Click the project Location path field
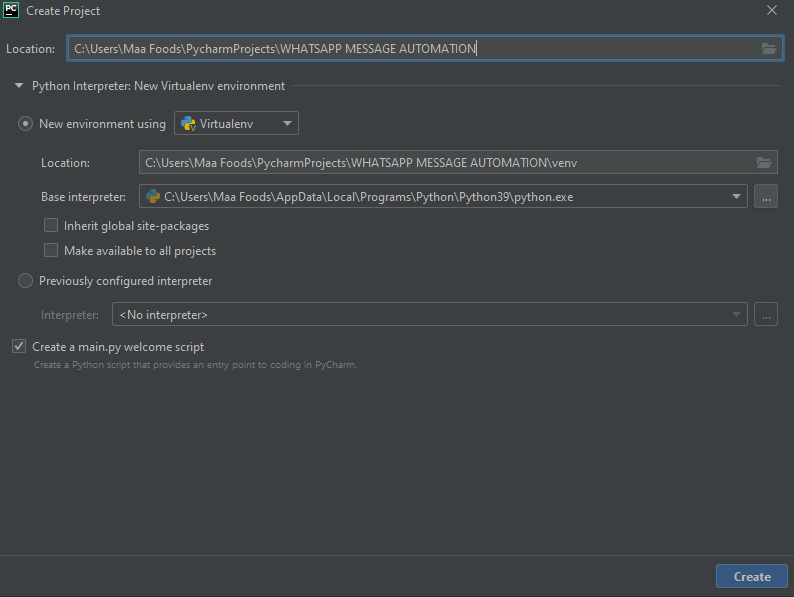The width and height of the screenshot is (794, 597). click(x=425, y=49)
